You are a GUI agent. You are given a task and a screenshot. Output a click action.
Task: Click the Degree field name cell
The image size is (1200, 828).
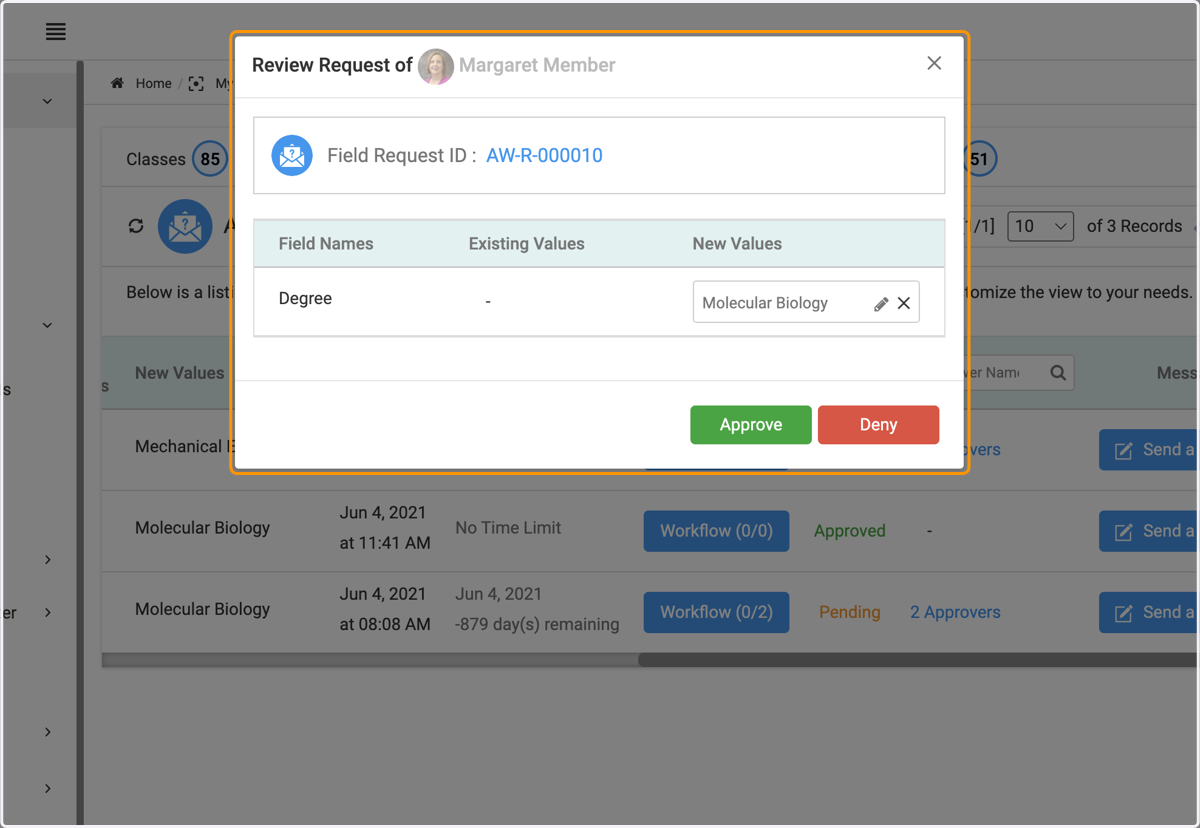point(305,298)
